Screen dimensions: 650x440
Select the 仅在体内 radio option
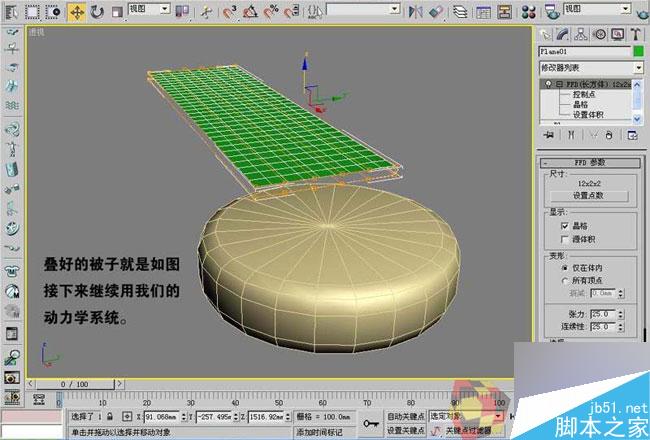pos(565,268)
